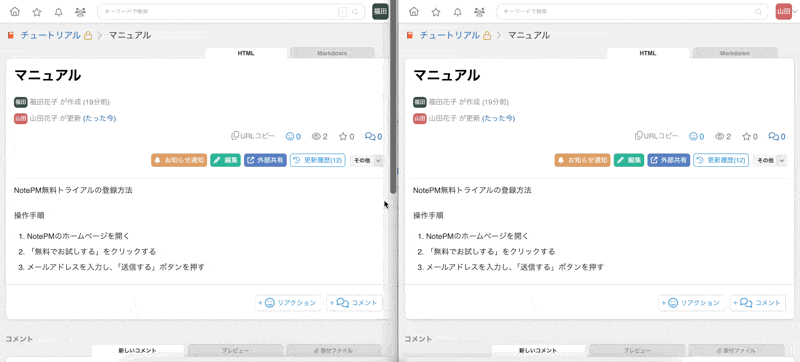The image size is (800, 362).
Task: Expand その他 dropdown in right window
Action: pyautogui.click(x=770, y=160)
